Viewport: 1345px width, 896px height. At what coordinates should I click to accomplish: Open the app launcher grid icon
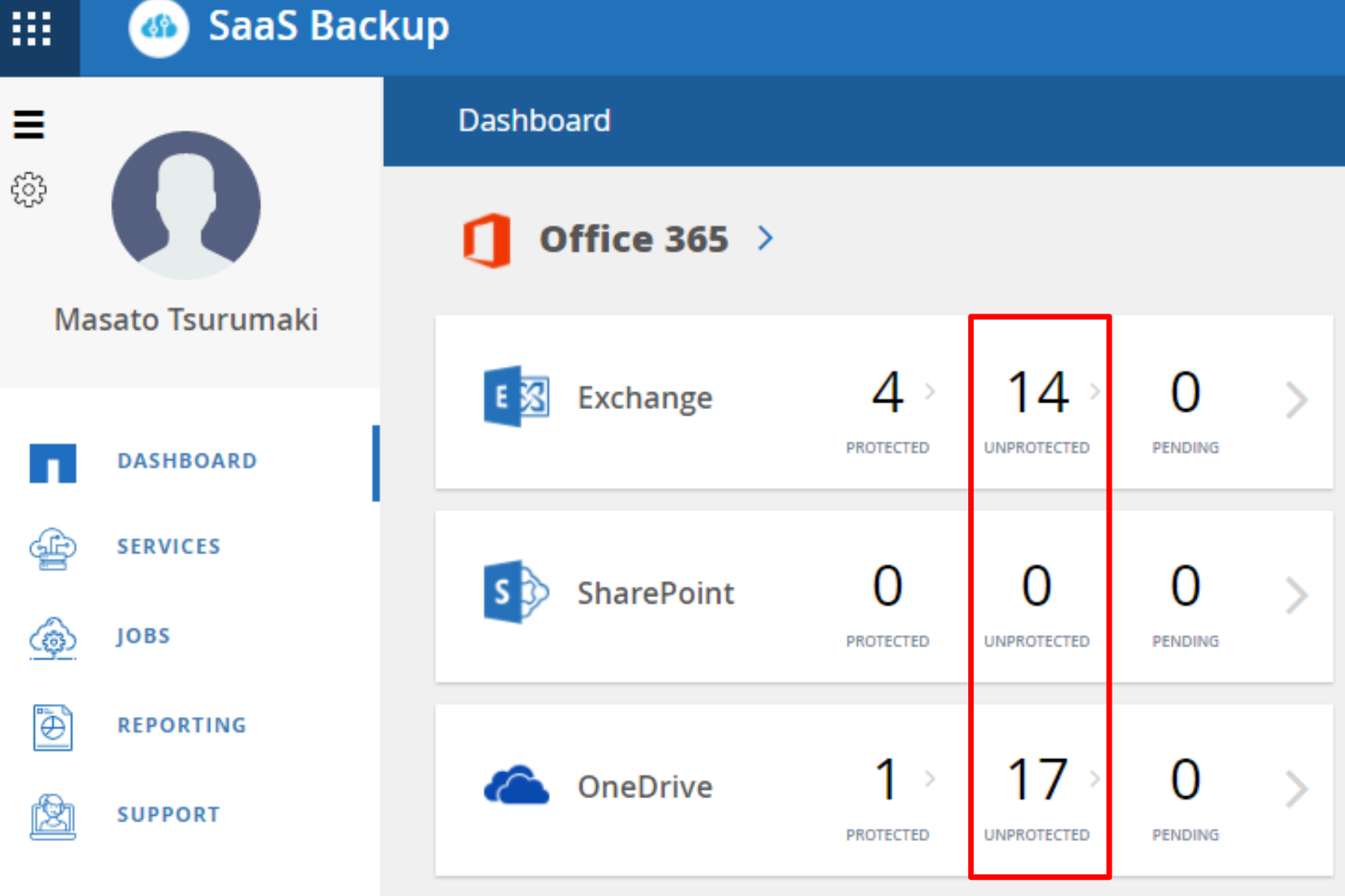32,29
